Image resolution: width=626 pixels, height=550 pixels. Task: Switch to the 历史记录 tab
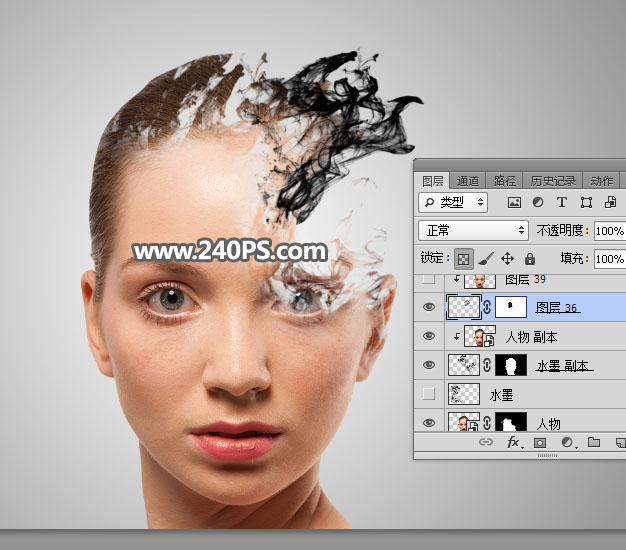point(553,181)
